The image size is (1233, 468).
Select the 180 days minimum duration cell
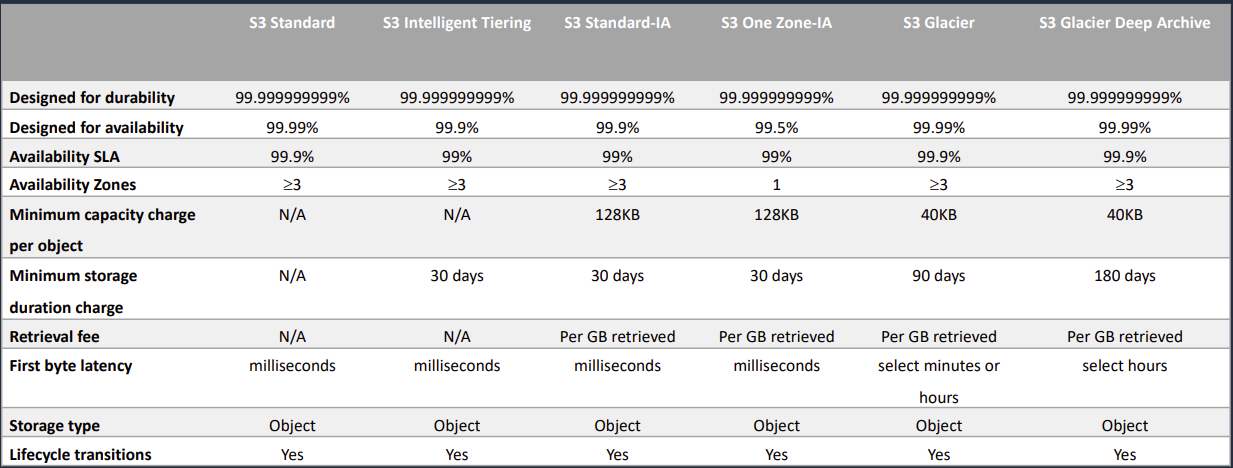1125,276
